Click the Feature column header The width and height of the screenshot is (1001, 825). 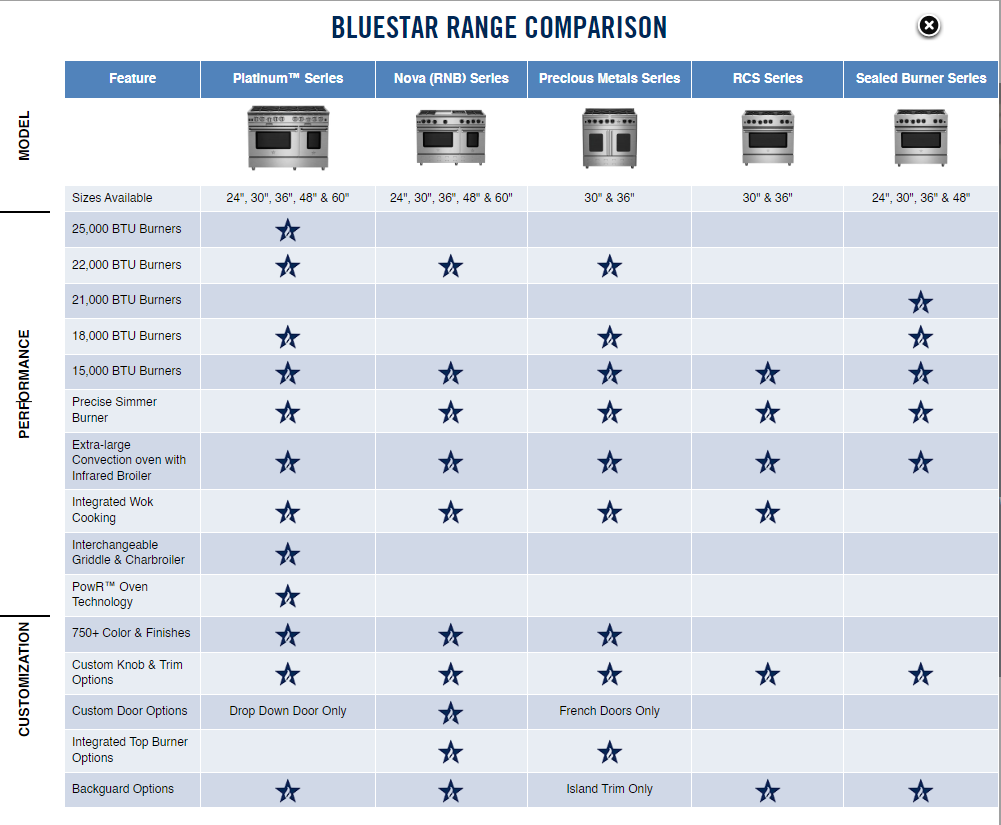[x=133, y=79]
